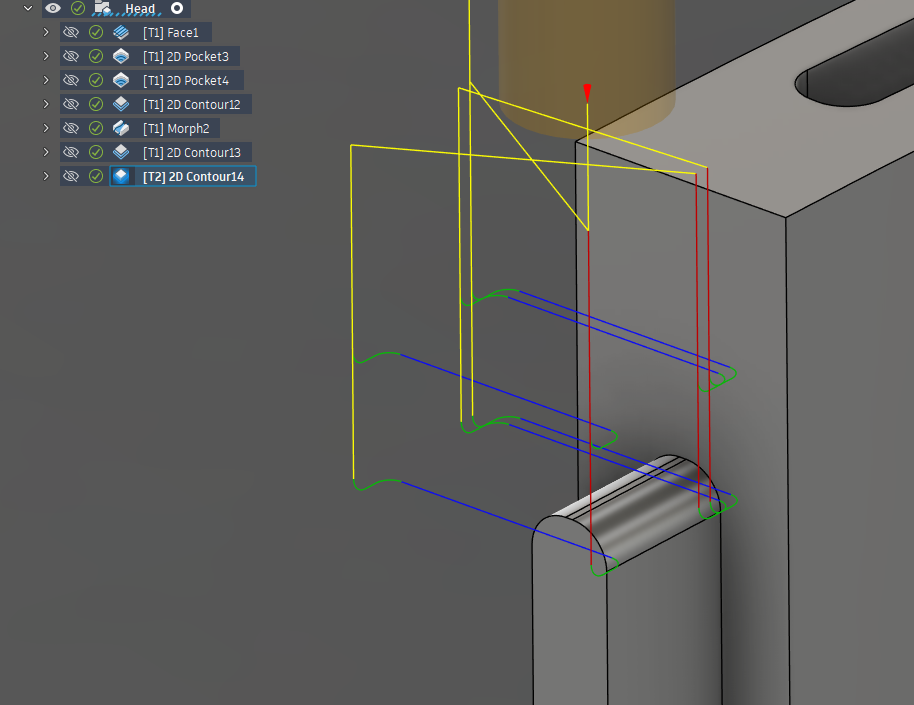
Task: Click the 2D Contour13 contour icon
Action: 121,152
